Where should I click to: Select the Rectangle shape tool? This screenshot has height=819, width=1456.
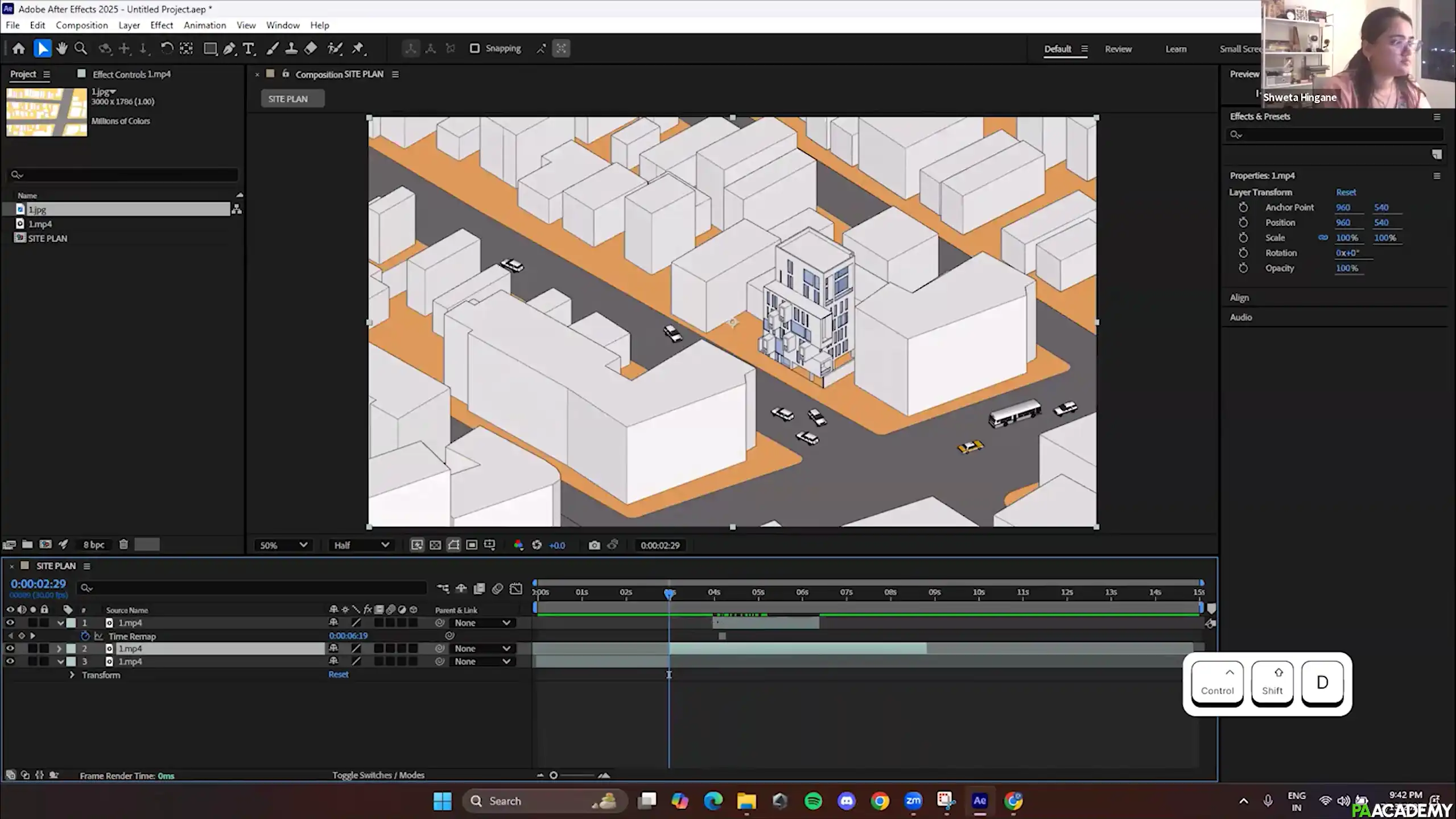(x=210, y=48)
